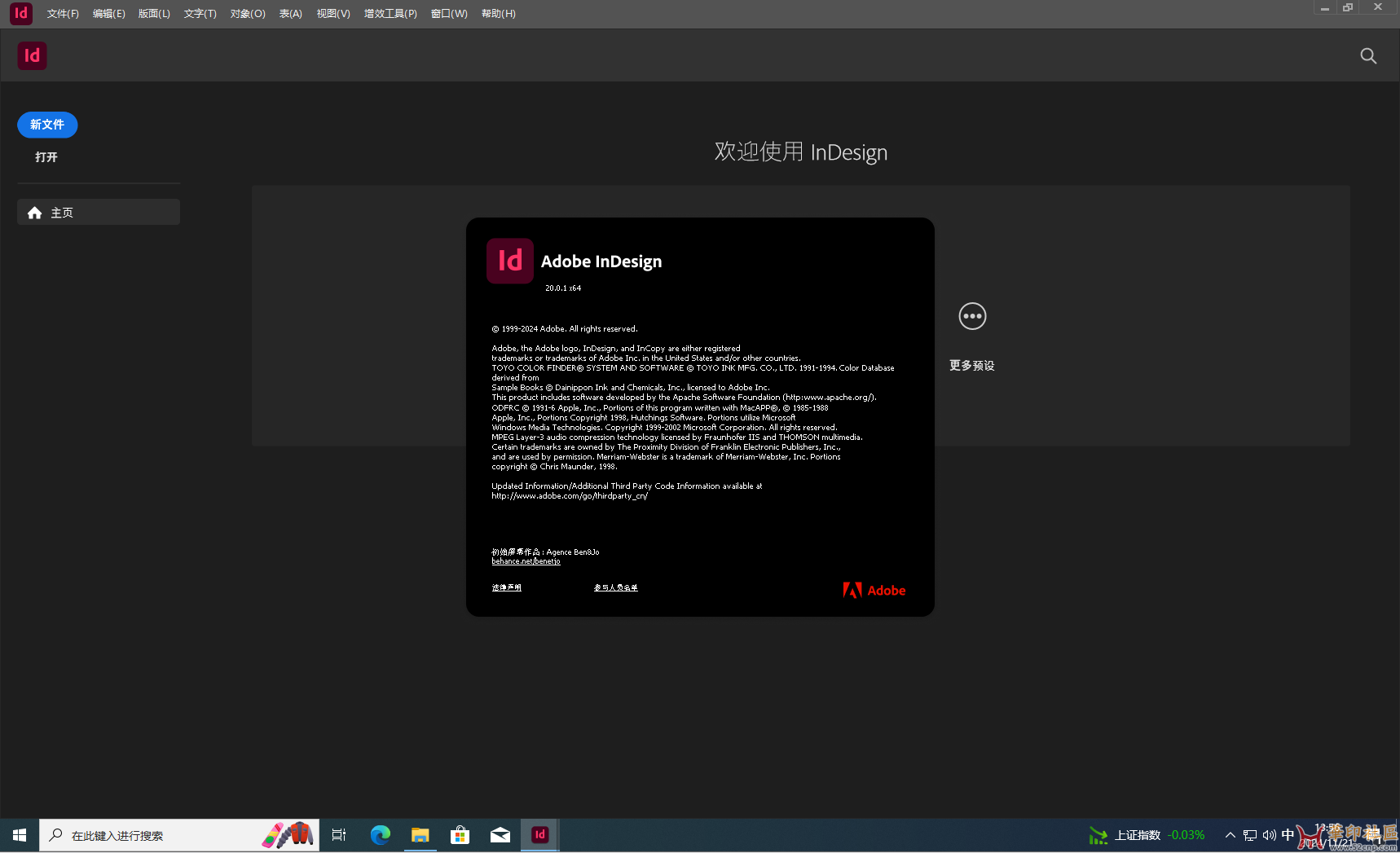Open the 版面(L) menu

pyautogui.click(x=154, y=14)
